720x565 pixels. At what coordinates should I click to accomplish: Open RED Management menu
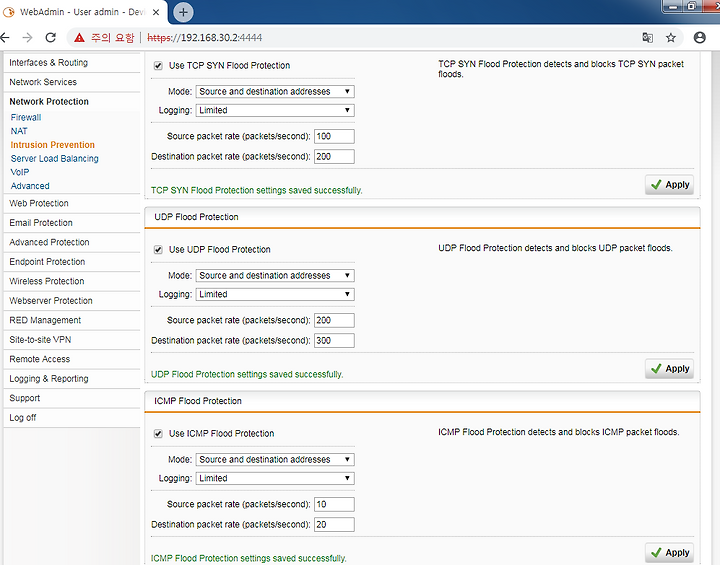pos(72,320)
